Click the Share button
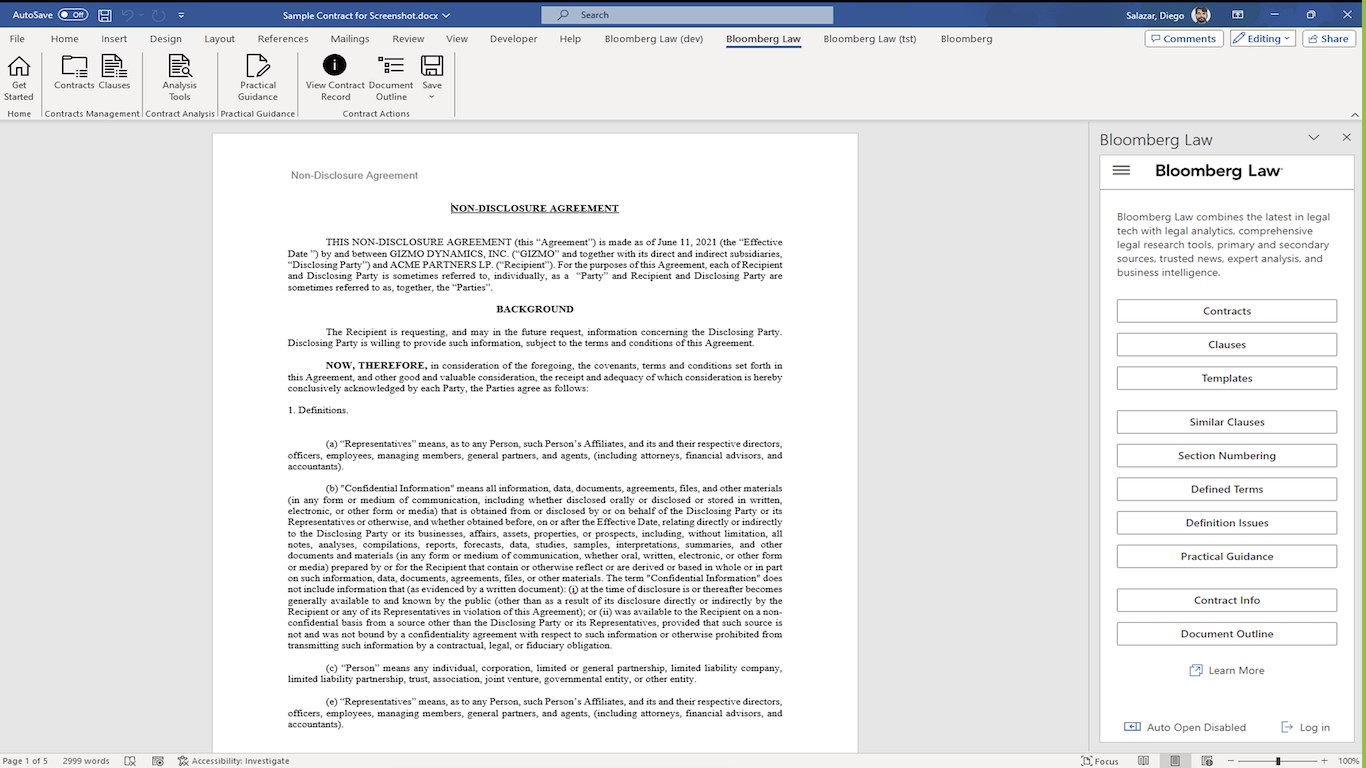Screen dimensions: 1366x768 (x=1328, y=38)
